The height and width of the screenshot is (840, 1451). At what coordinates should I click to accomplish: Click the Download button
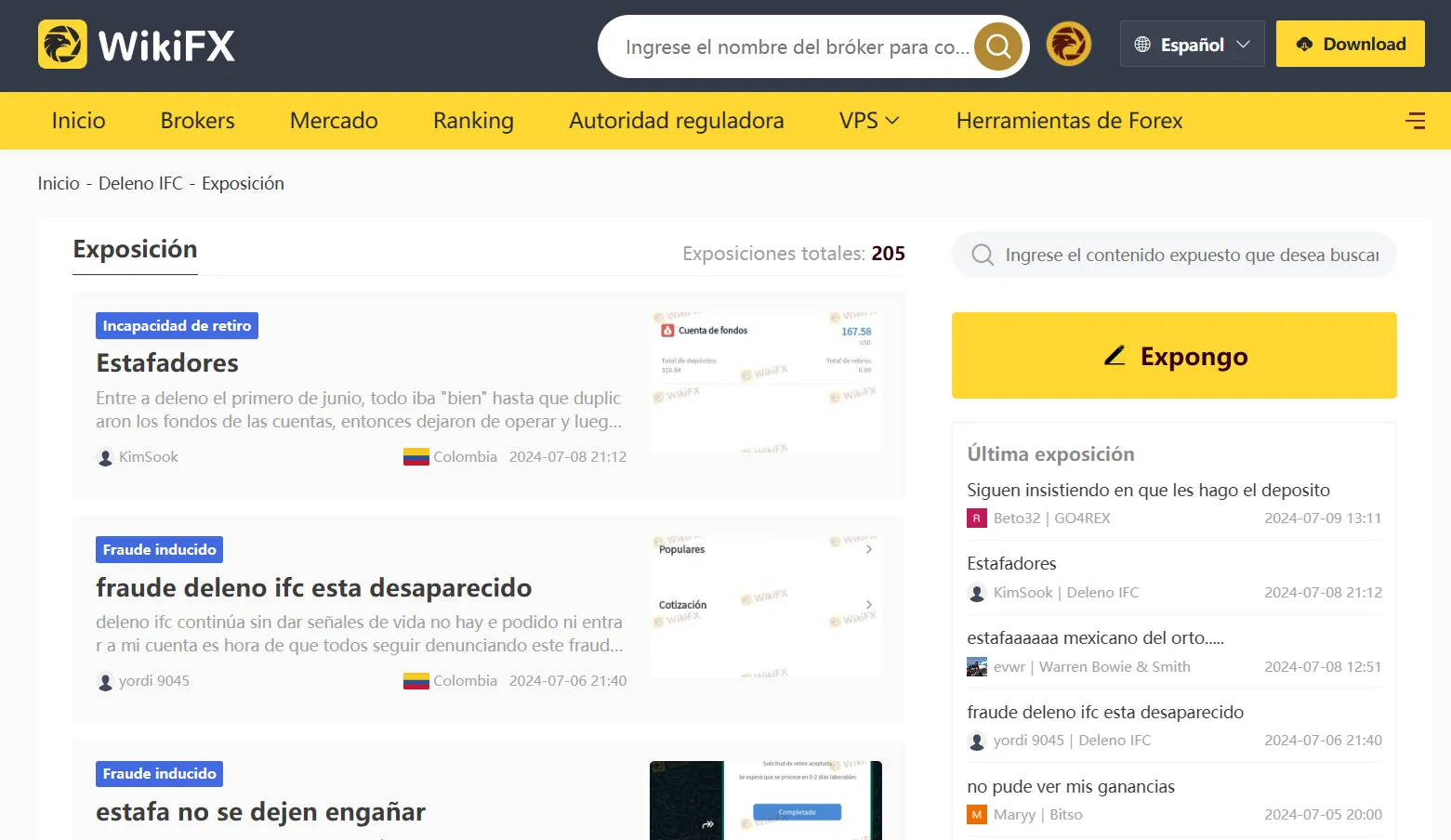pyautogui.click(x=1351, y=44)
